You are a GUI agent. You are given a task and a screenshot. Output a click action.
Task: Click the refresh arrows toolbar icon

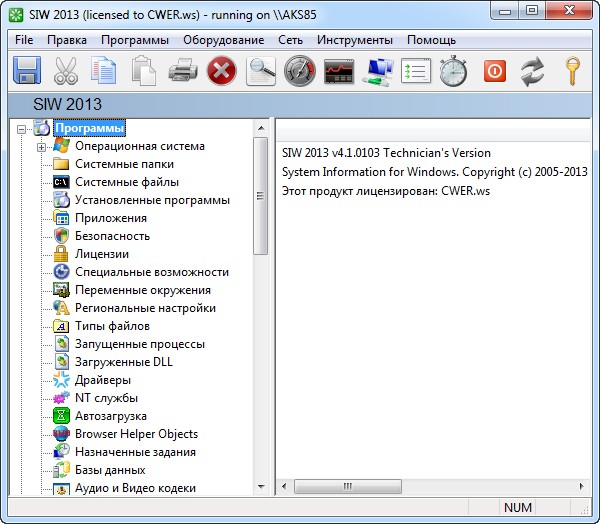(534, 72)
